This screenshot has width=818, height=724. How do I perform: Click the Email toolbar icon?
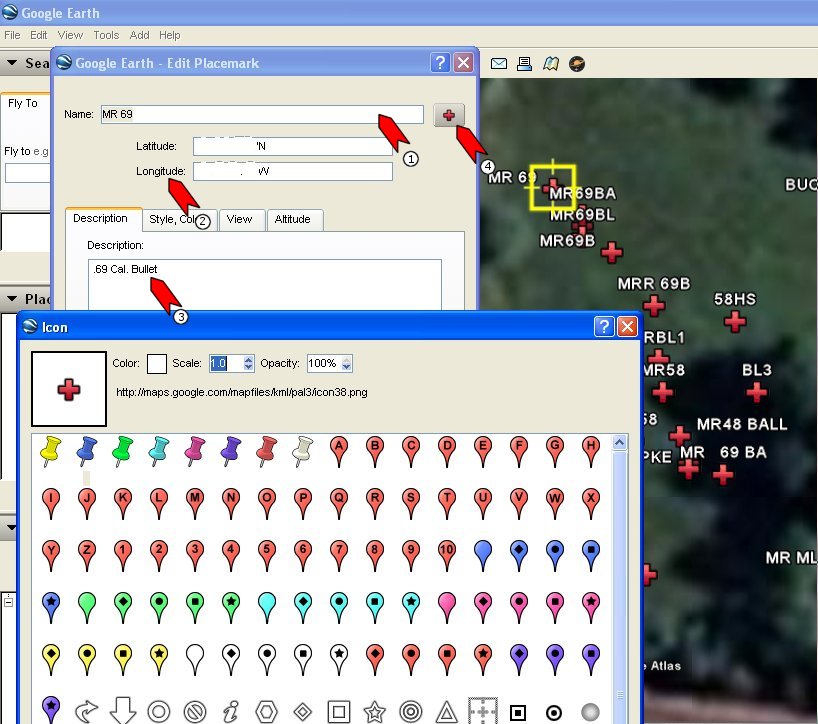point(499,64)
